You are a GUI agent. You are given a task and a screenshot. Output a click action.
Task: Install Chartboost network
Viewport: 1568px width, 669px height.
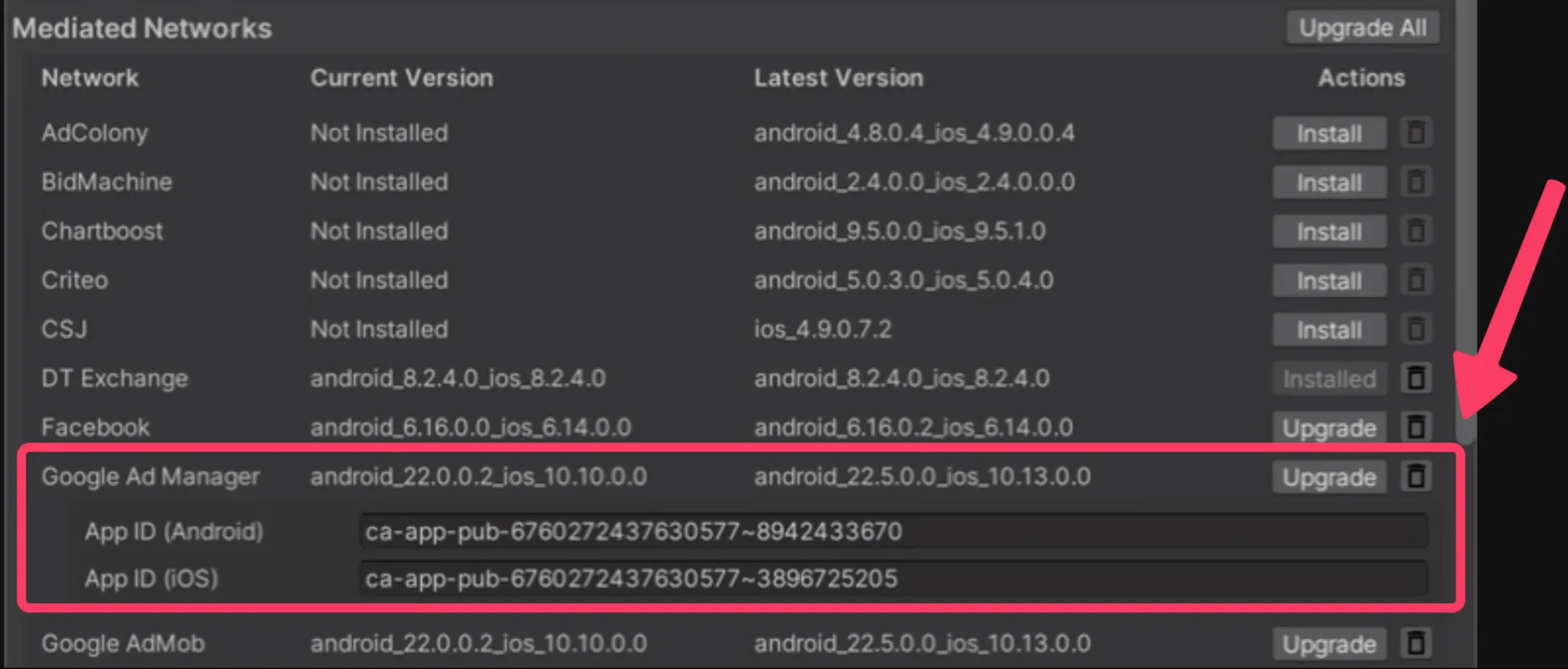click(x=1329, y=231)
